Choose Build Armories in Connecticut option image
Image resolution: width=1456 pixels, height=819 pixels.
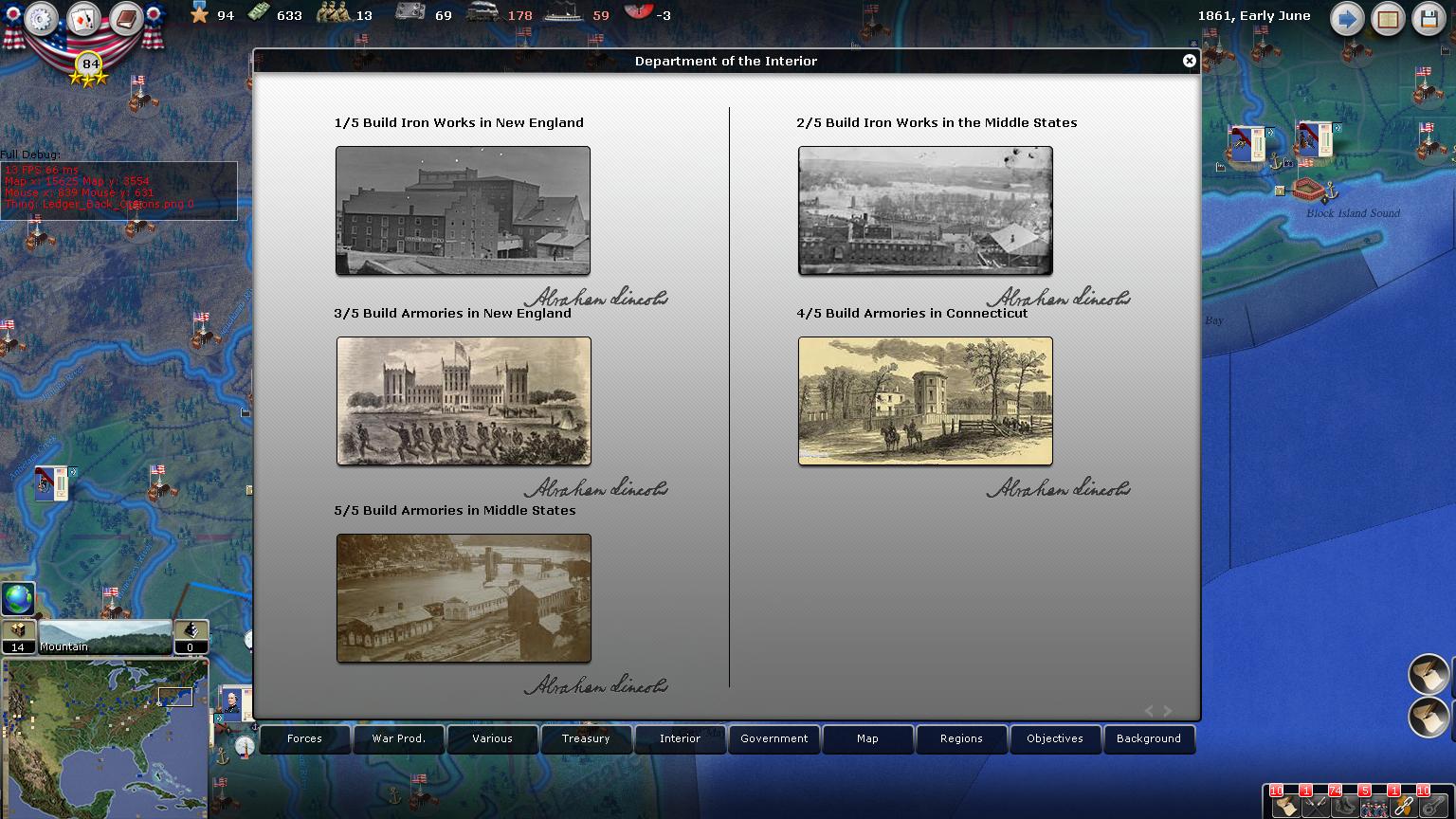925,401
